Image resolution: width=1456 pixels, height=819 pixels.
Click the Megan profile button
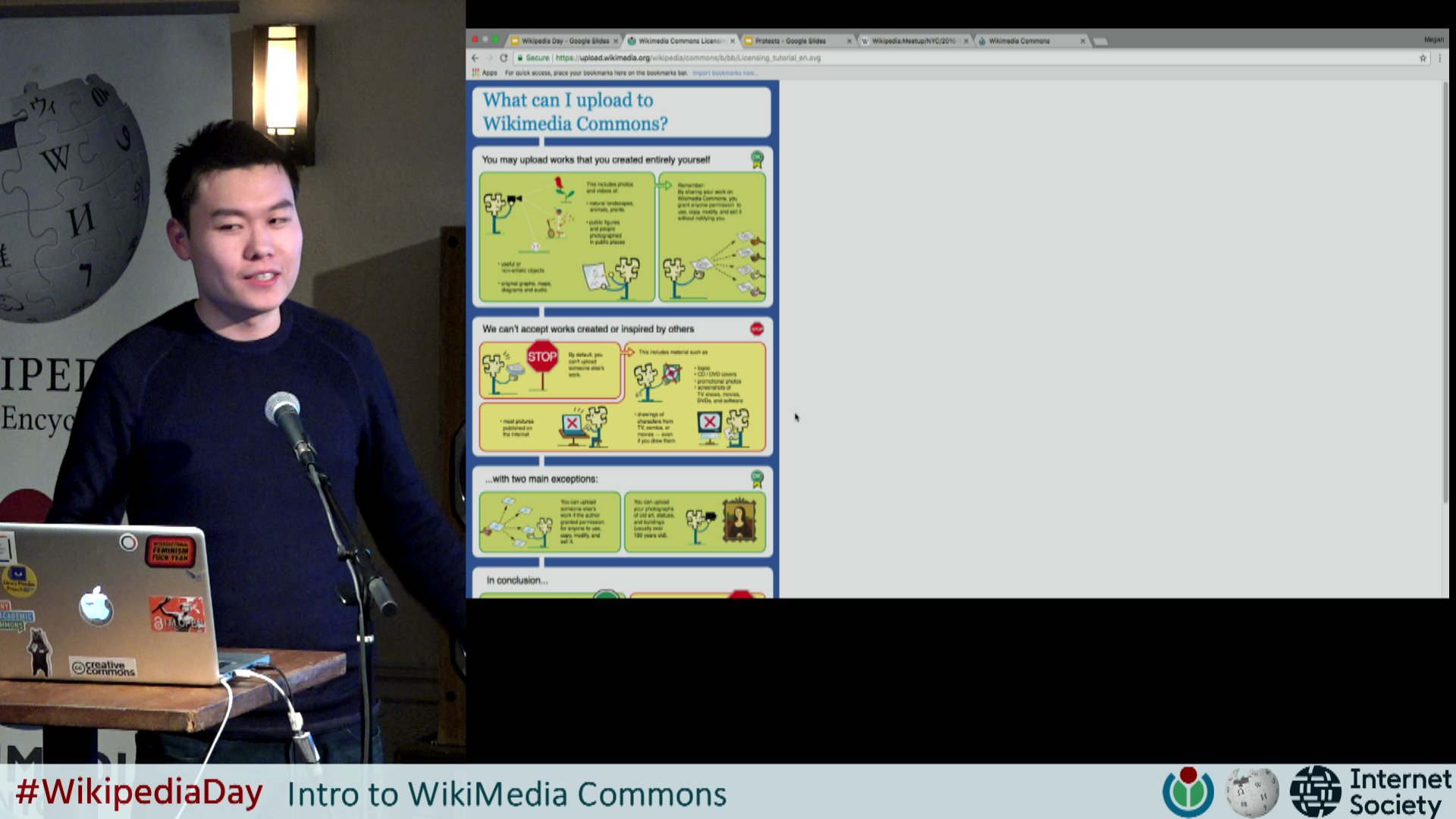pos(1433,39)
